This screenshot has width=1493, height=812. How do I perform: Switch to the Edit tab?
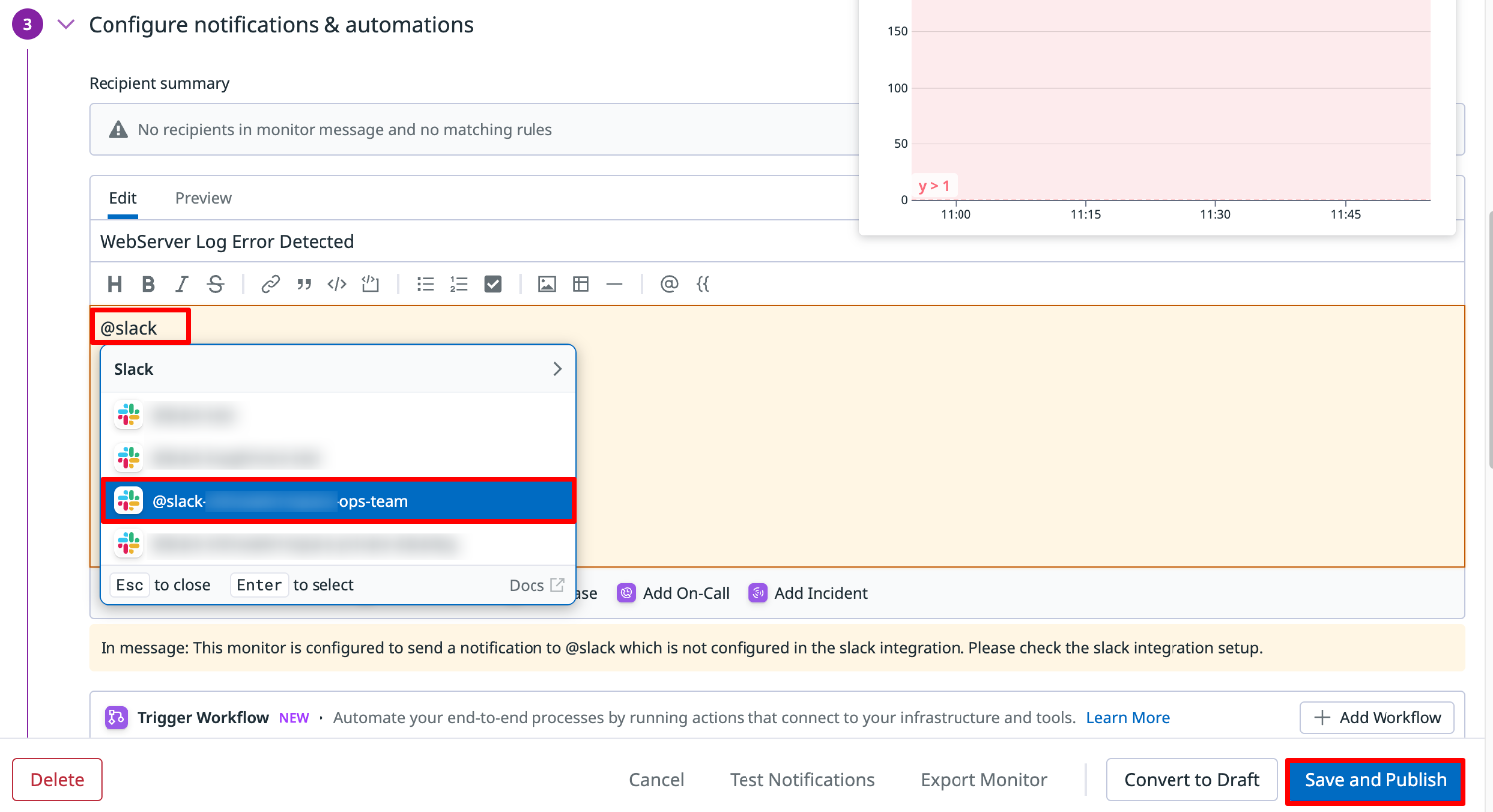click(123, 198)
